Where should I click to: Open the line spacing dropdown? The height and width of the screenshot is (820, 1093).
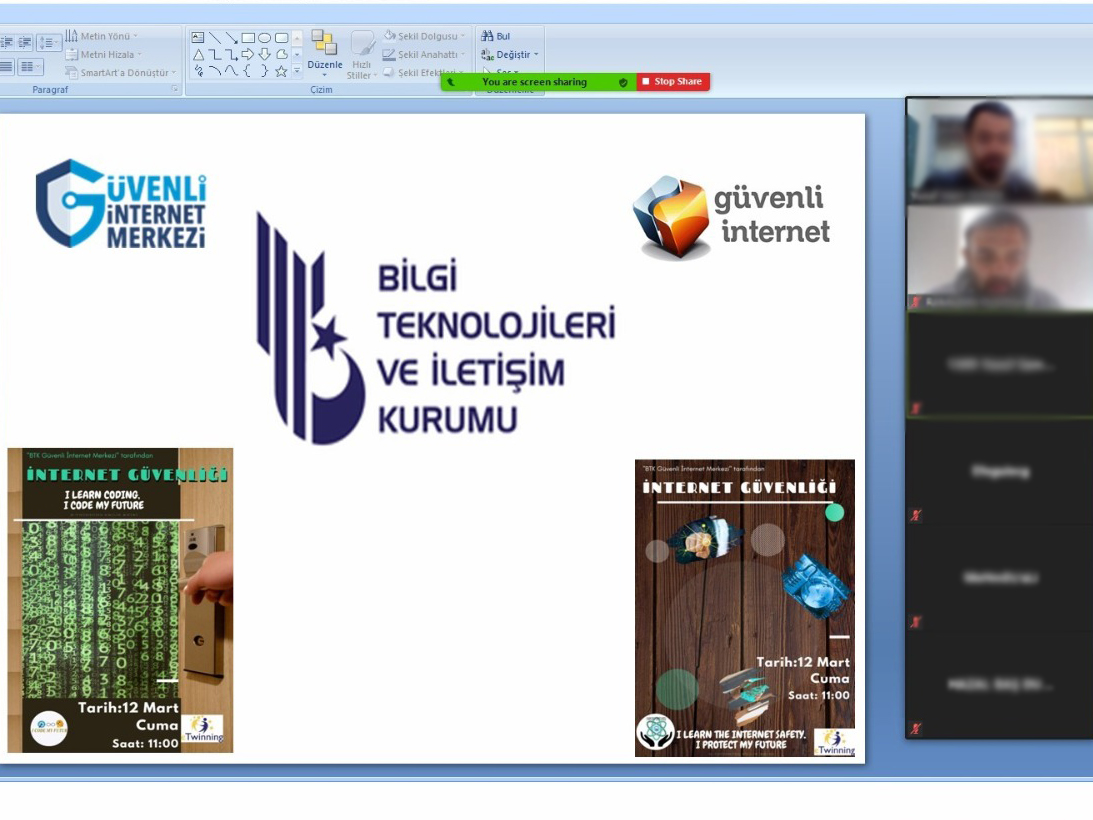pos(49,43)
